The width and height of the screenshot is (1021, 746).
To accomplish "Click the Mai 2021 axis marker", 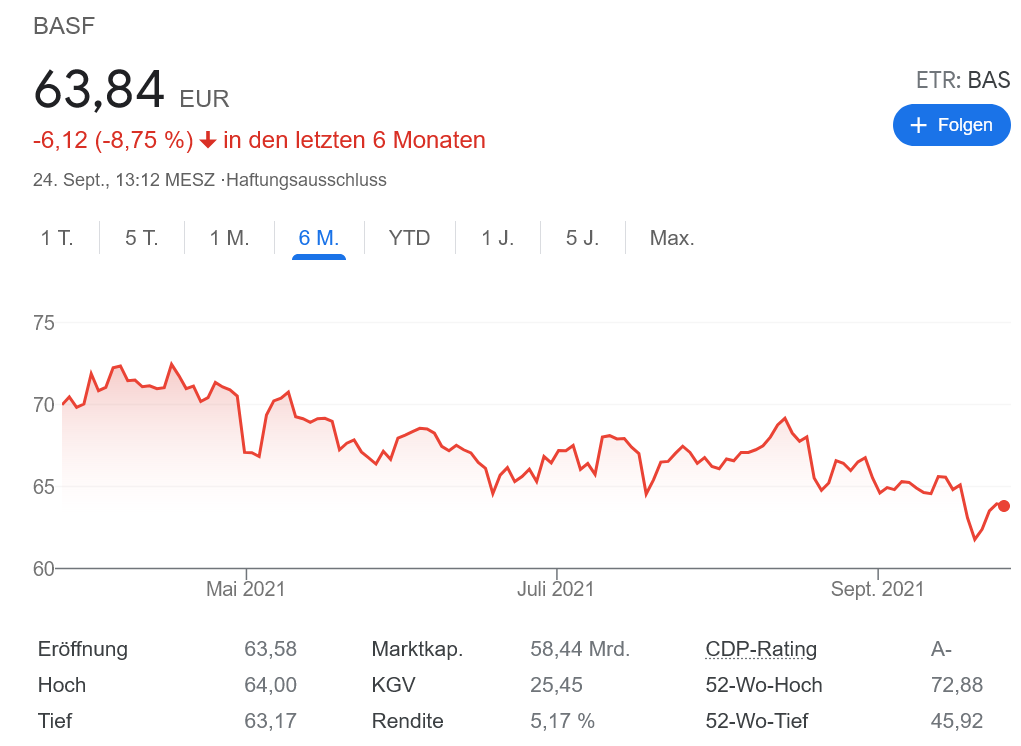I will (246, 589).
